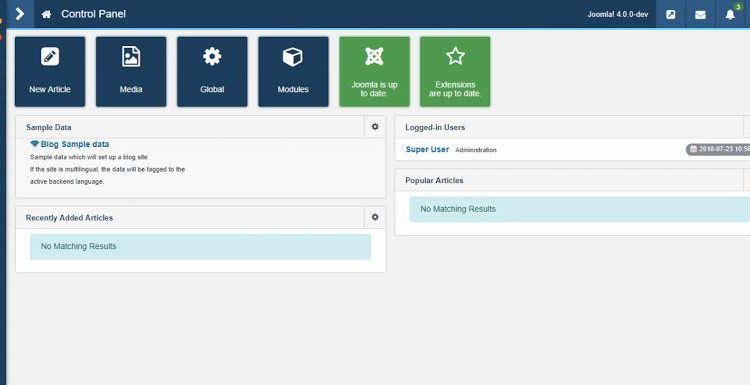The width and height of the screenshot is (750, 385).
Task: Click the Control Panel page title
Action: pos(93,14)
